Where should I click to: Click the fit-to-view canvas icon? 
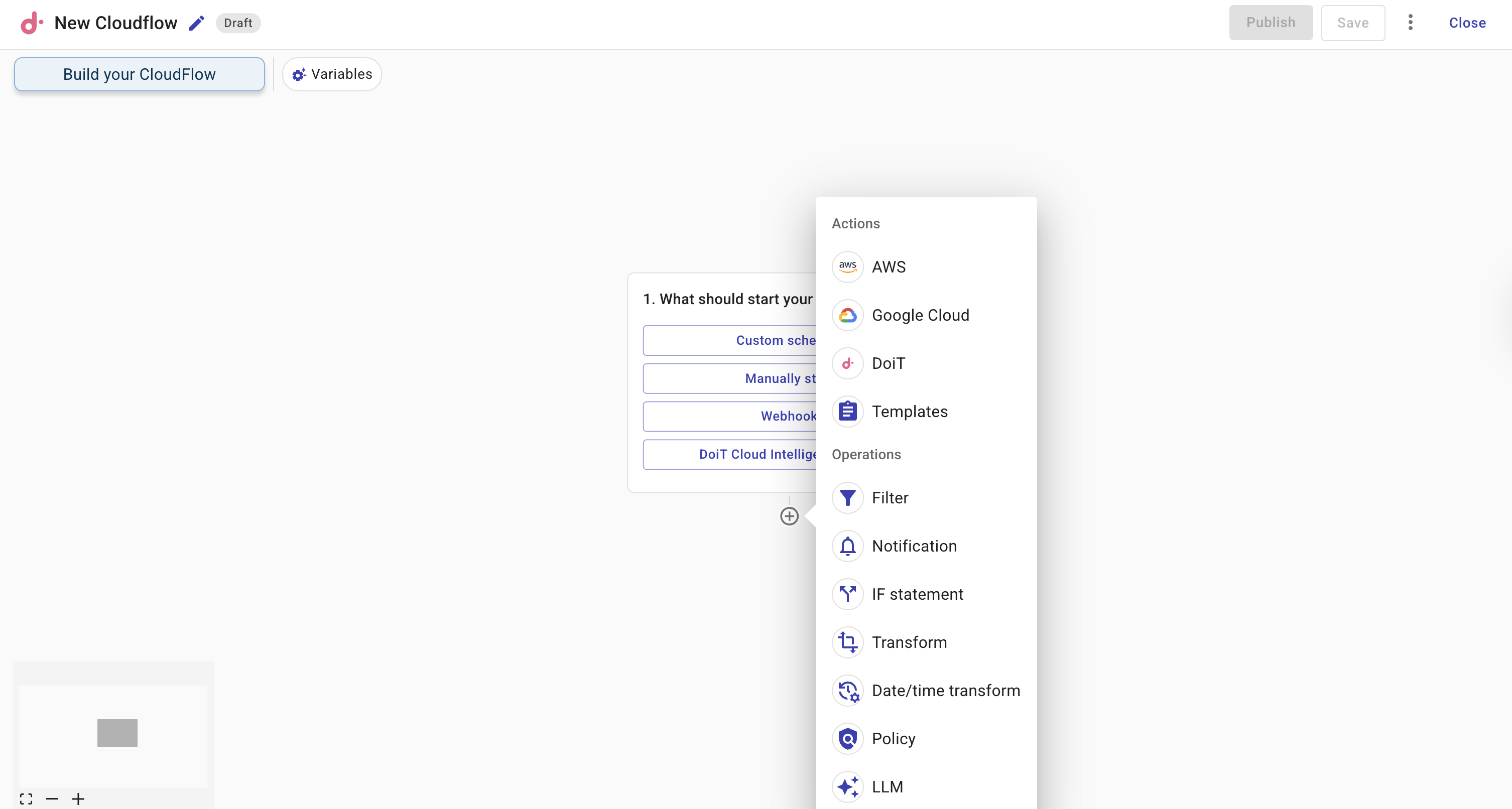[x=26, y=799]
